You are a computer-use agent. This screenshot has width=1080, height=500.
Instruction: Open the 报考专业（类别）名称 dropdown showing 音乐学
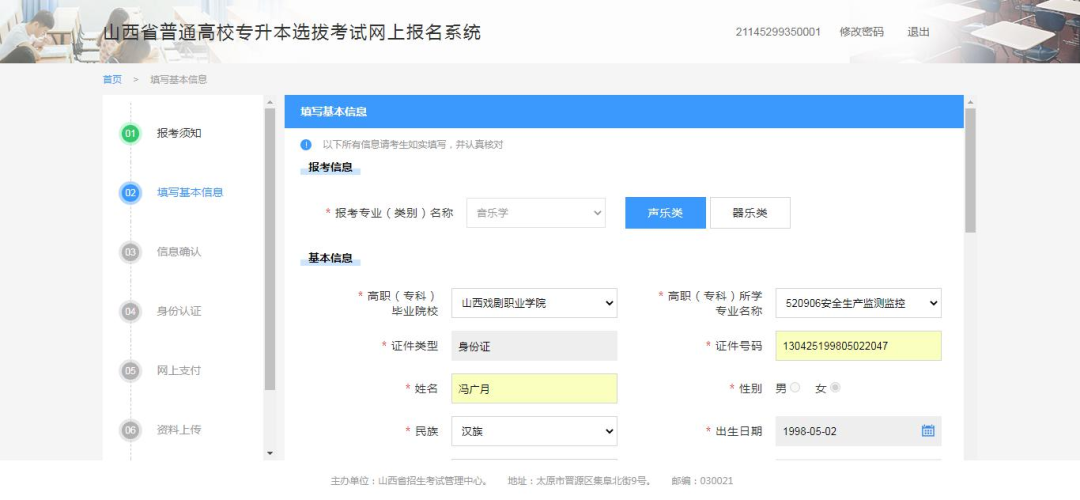tap(536, 213)
